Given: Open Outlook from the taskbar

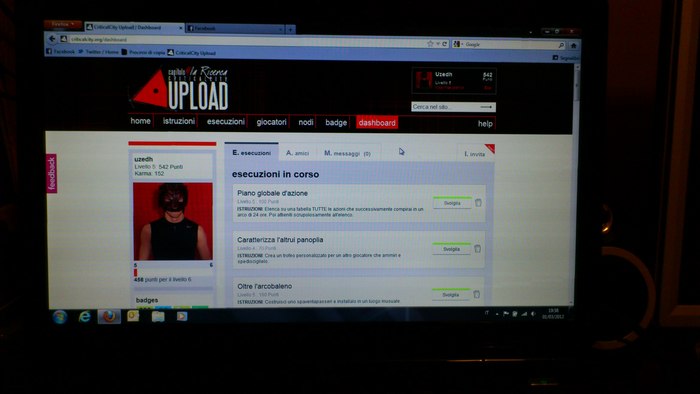Looking at the screenshot, I should (x=133, y=316).
